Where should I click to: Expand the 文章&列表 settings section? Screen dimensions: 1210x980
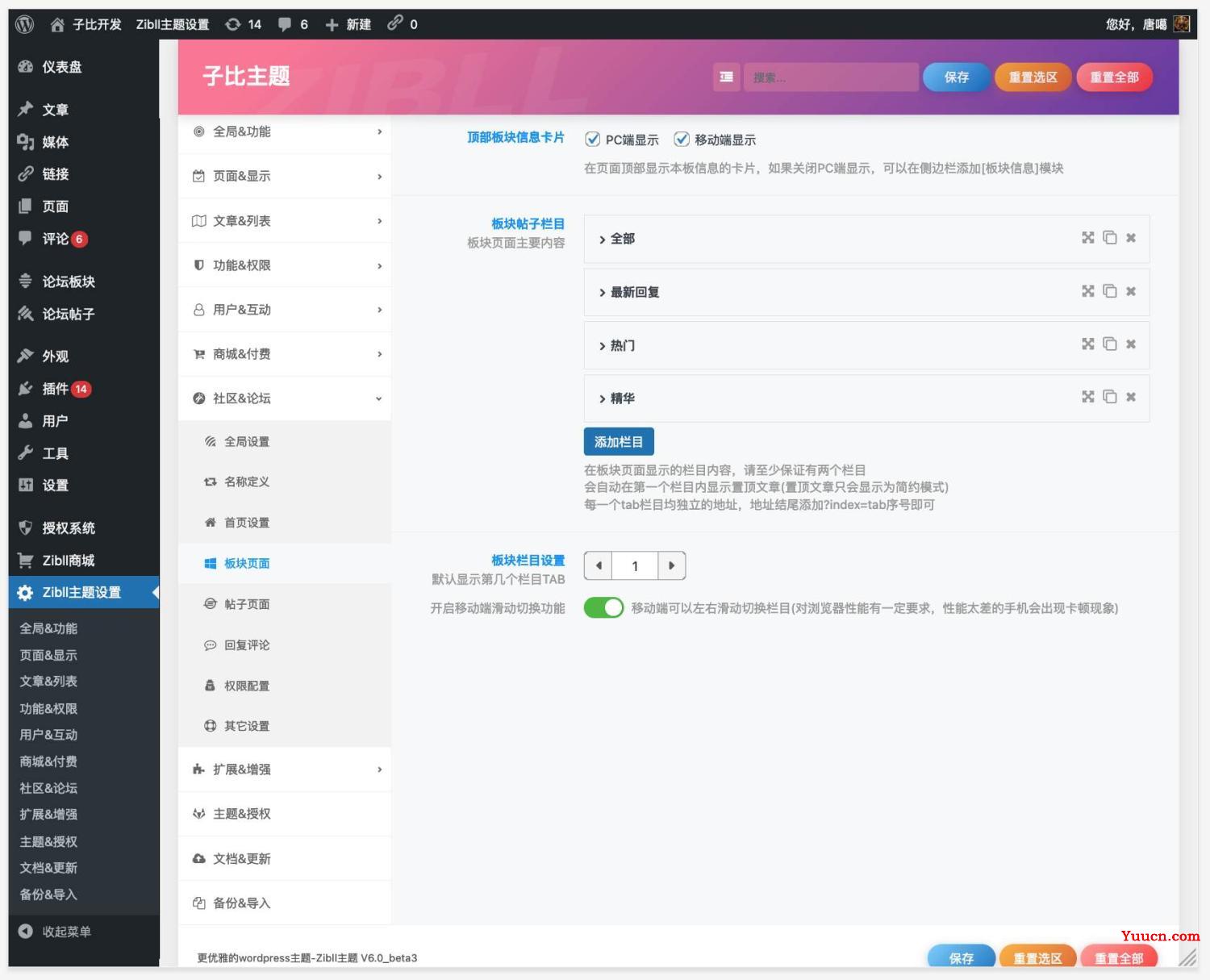pos(285,220)
